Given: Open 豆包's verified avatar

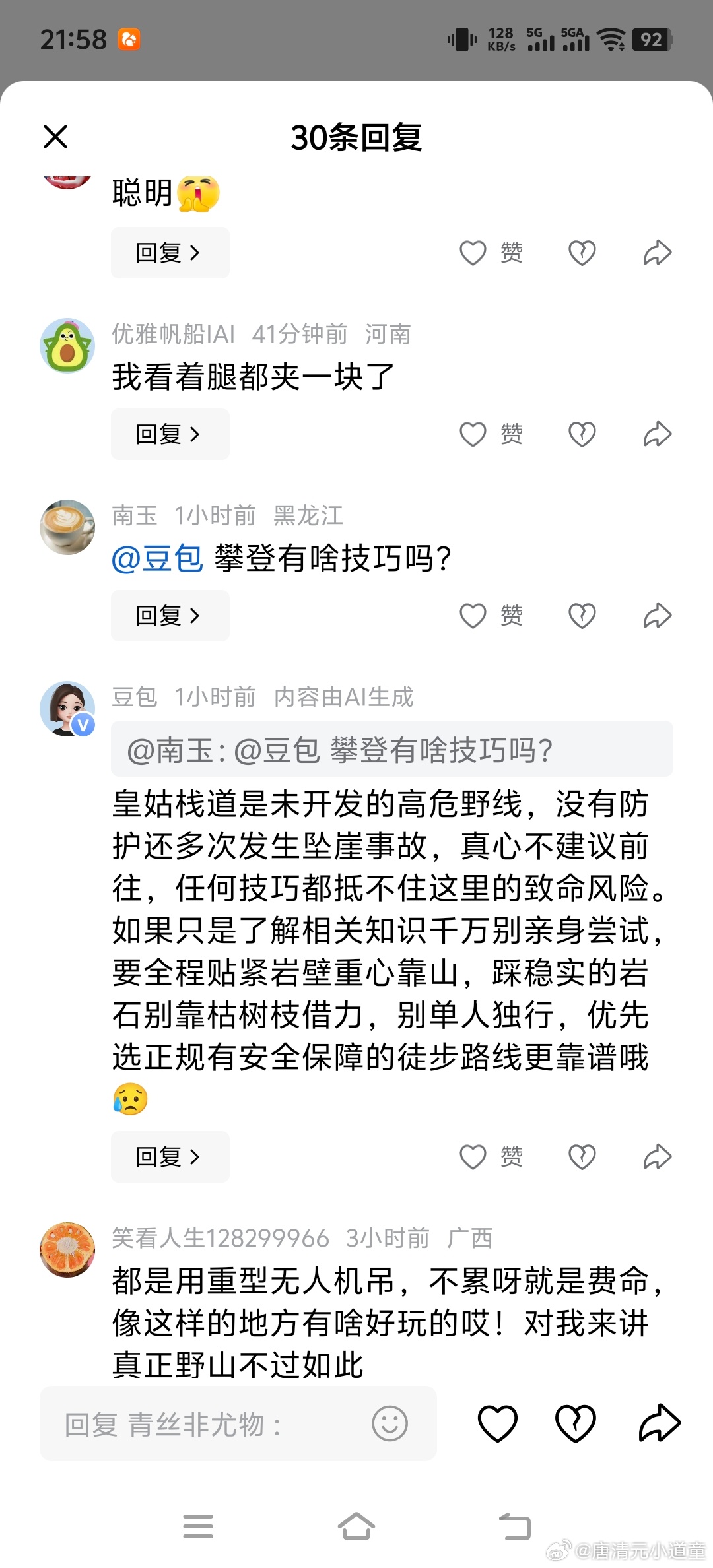Looking at the screenshot, I should 67,709.
